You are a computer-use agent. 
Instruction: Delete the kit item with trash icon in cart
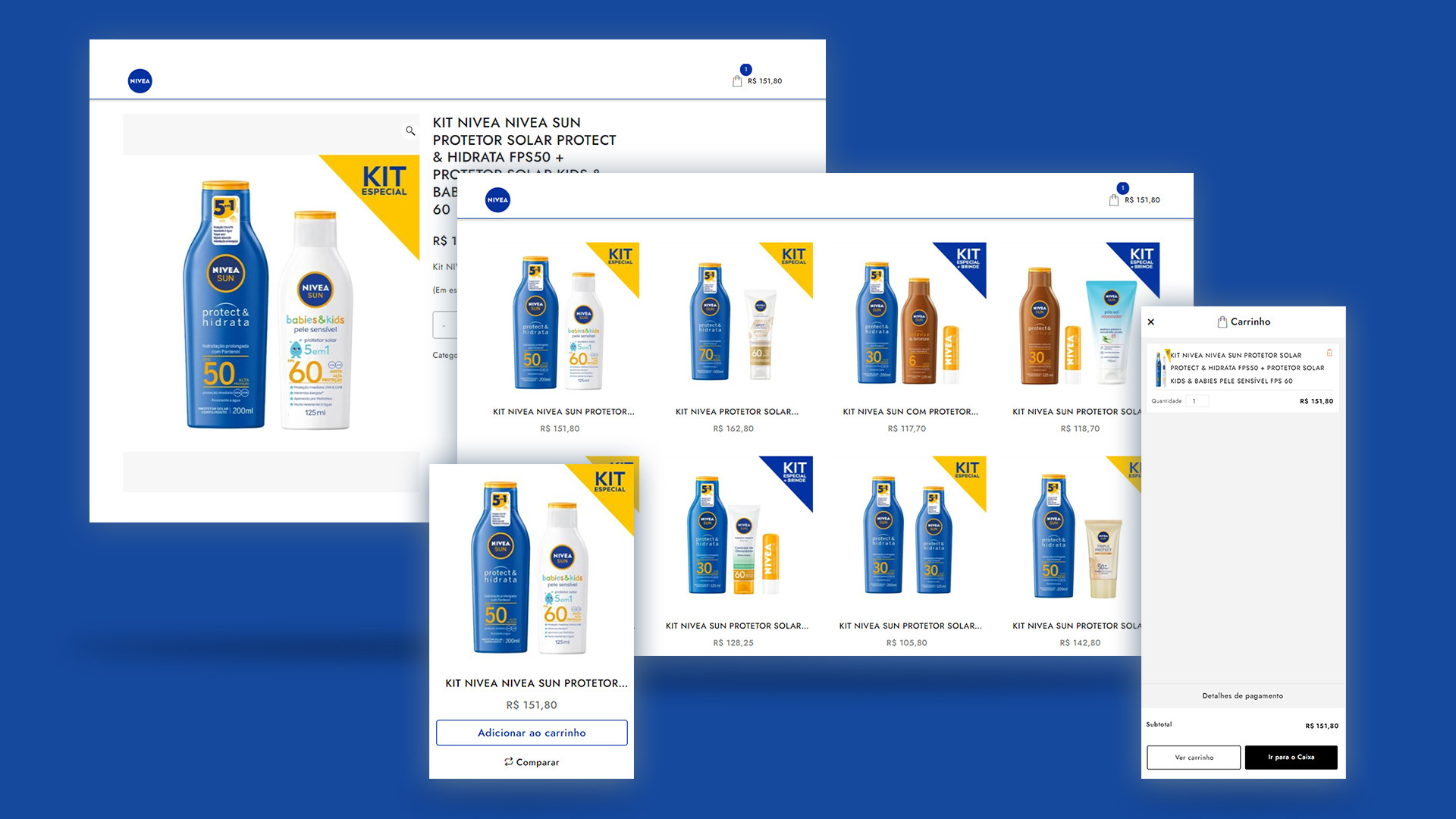(1329, 353)
